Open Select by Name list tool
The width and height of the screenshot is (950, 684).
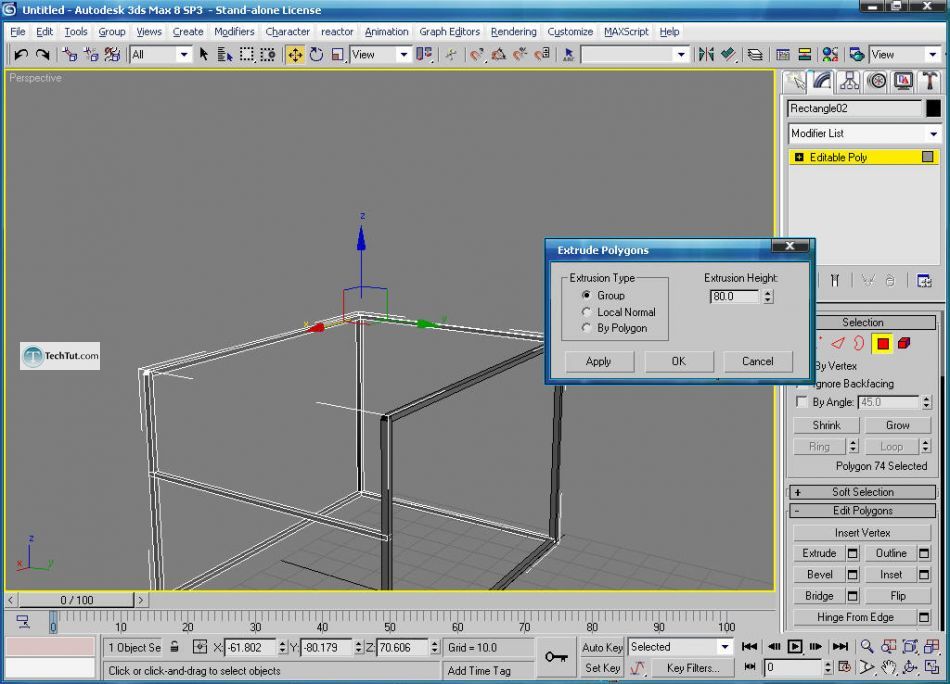pyautogui.click(x=225, y=55)
